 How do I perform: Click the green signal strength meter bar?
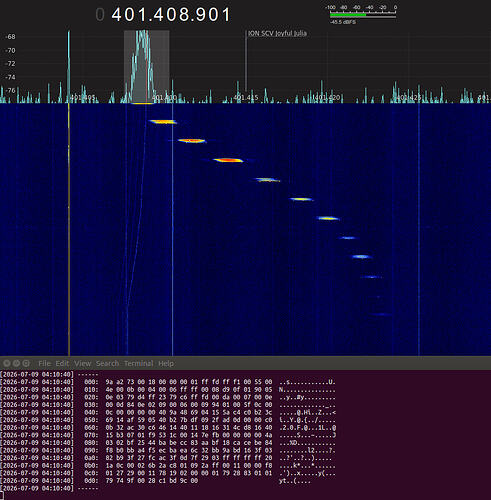(x=348, y=15)
